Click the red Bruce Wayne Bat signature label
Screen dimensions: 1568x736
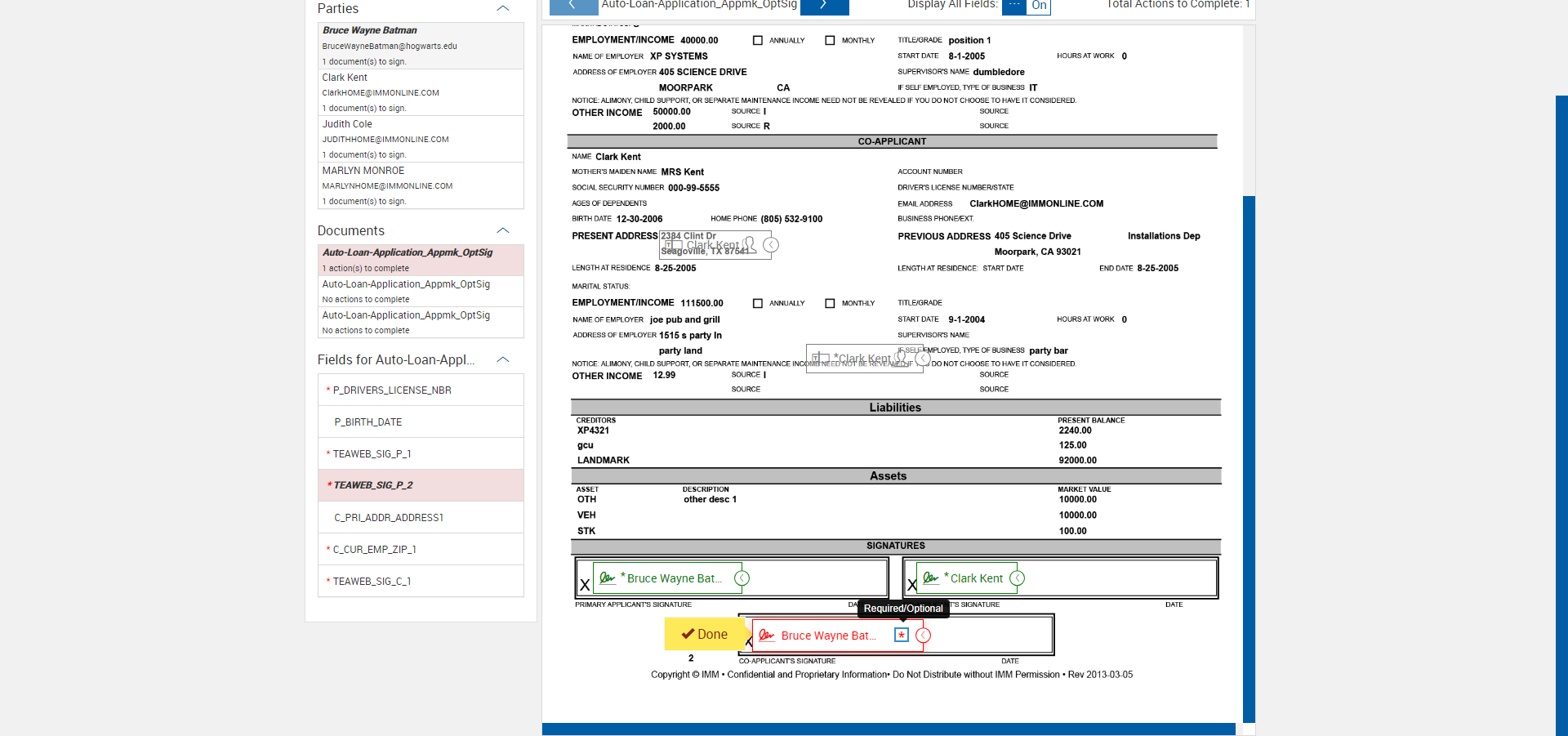pyautogui.click(x=828, y=636)
